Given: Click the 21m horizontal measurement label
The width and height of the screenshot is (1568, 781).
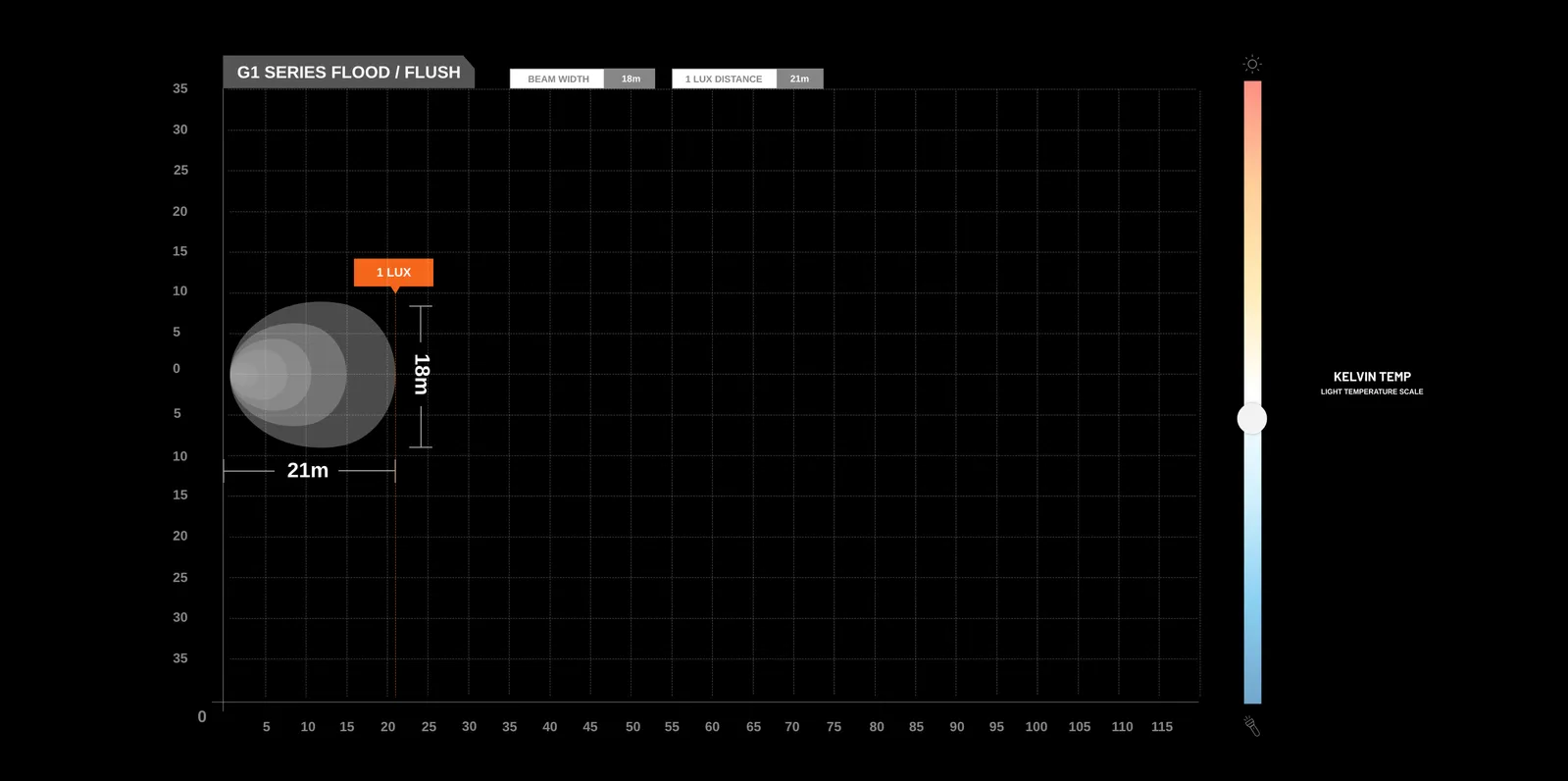Looking at the screenshot, I should point(307,471).
